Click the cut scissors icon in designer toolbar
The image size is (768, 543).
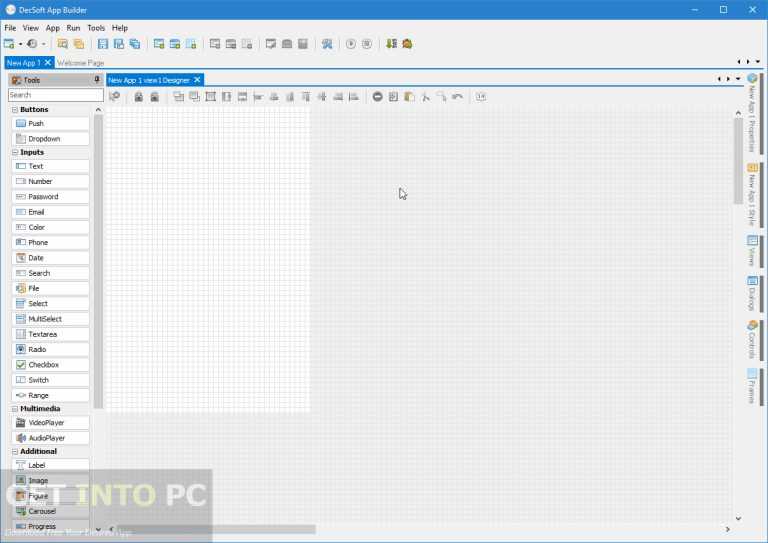click(x=426, y=97)
